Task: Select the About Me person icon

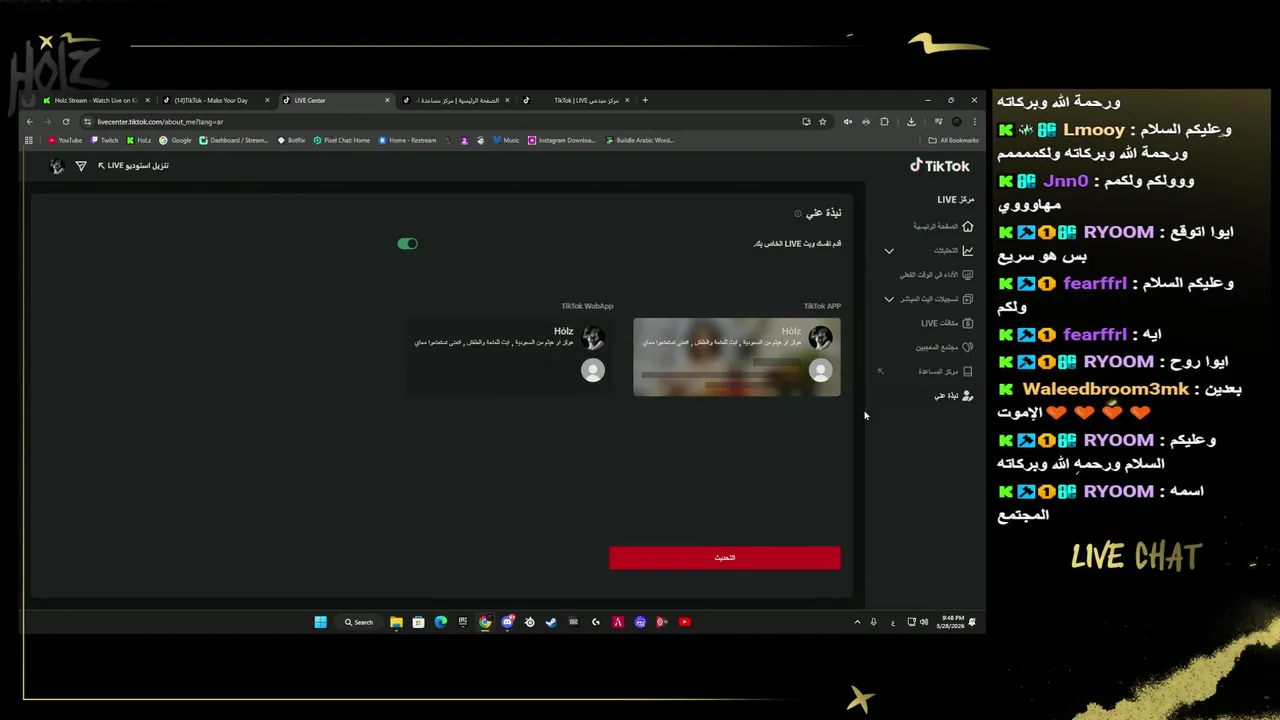Action: click(x=967, y=396)
